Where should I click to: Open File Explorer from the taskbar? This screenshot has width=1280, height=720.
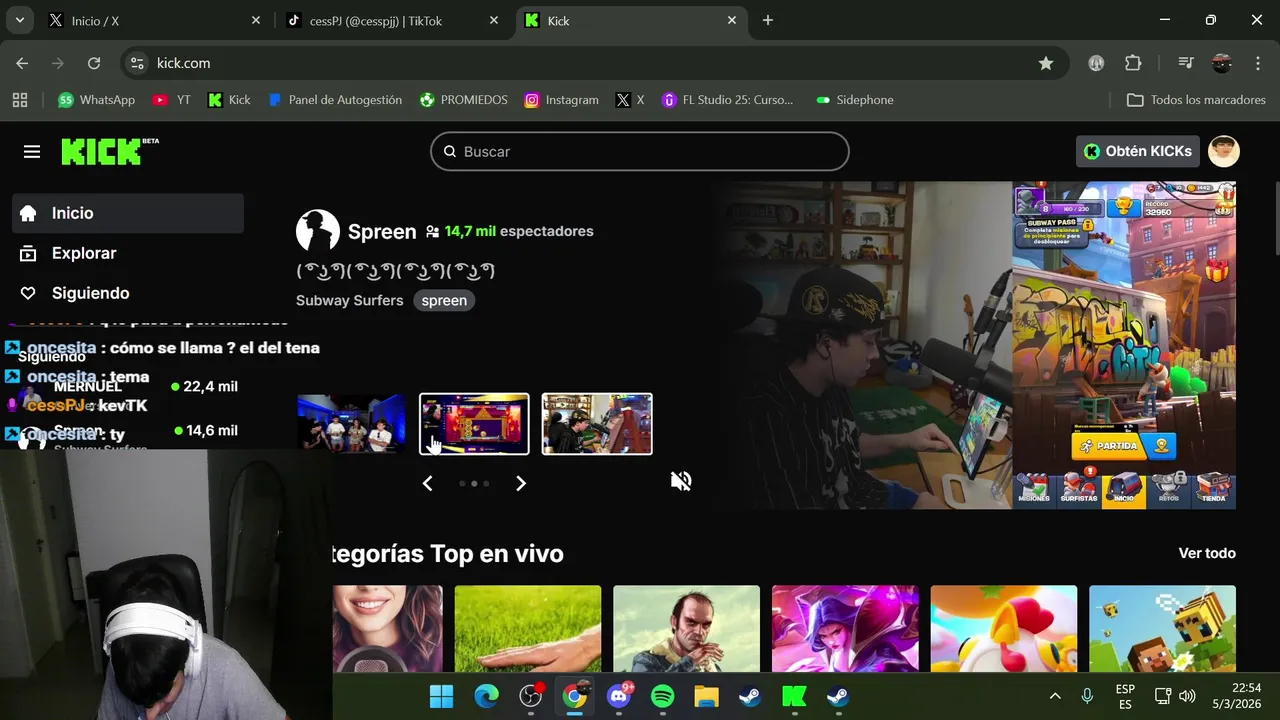click(x=706, y=696)
